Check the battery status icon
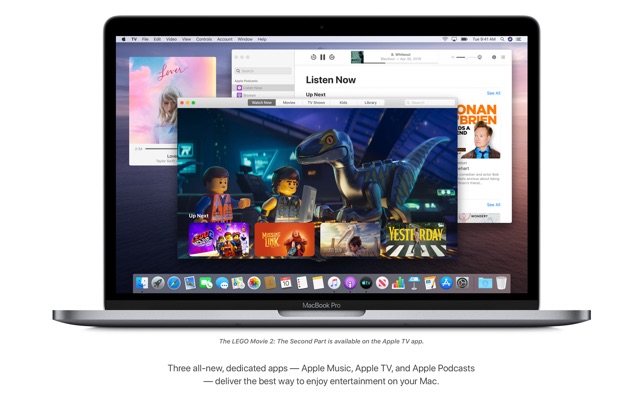 [464, 39]
